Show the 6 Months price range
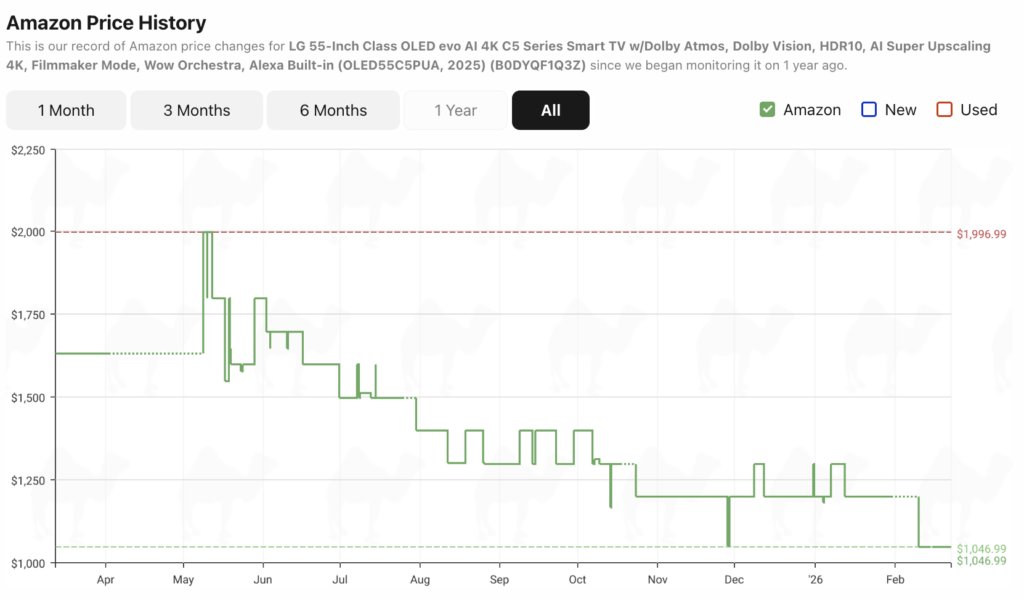This screenshot has height=601, width=1024. point(333,110)
